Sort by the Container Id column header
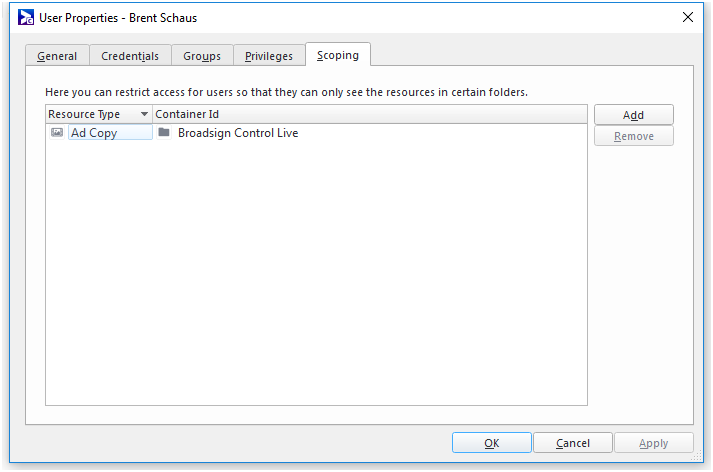The width and height of the screenshot is (713, 472). coord(370,114)
